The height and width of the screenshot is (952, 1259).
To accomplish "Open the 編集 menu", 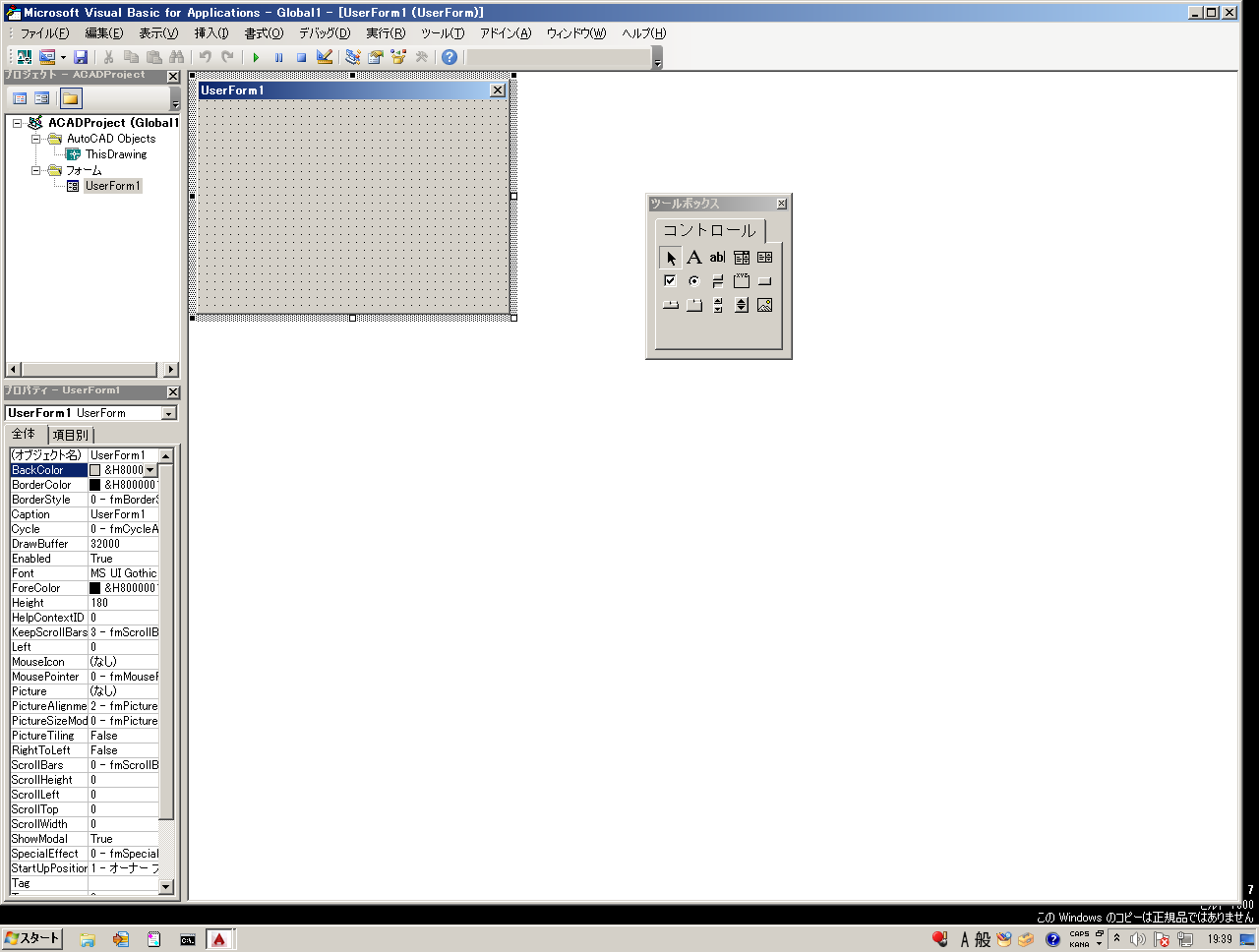I will point(104,33).
